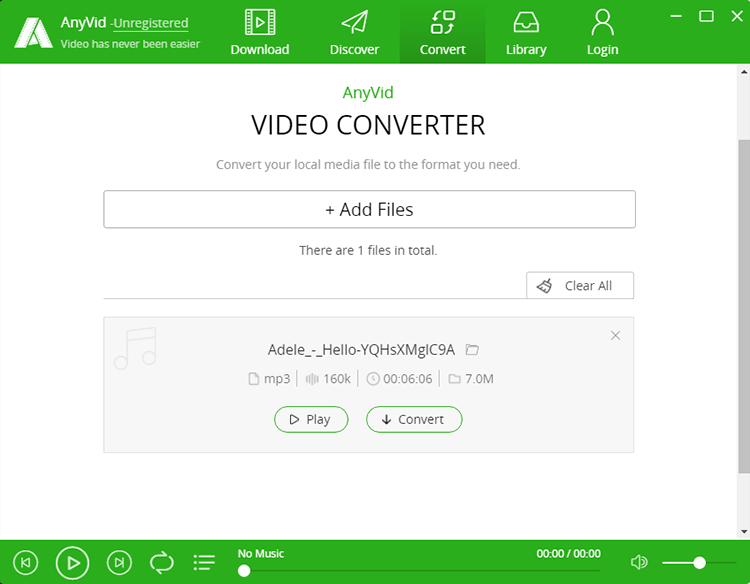The height and width of the screenshot is (584, 750).
Task: Click the No Music track label
Action: [261, 553]
